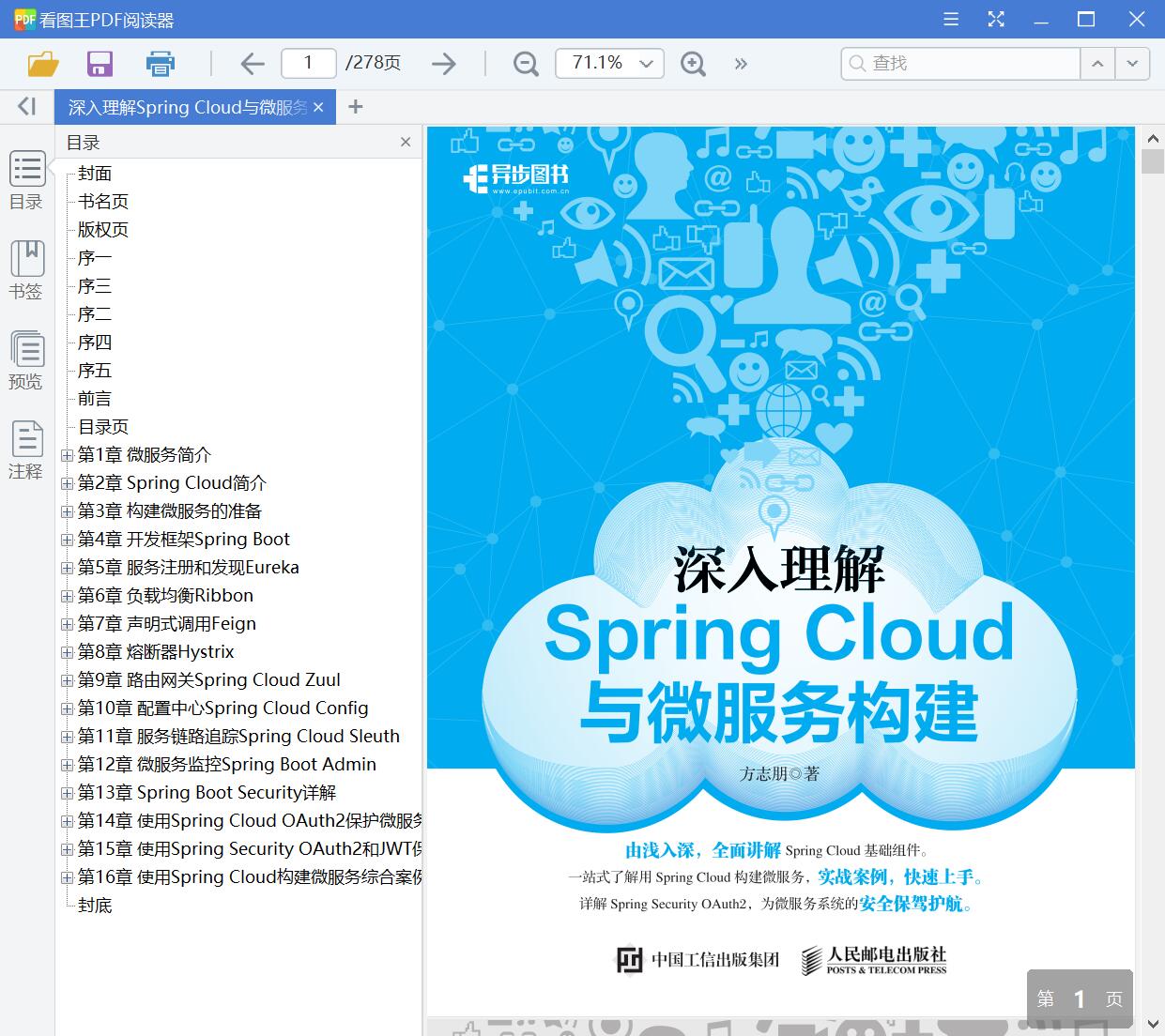Save the document with the purple floppy icon

click(100, 64)
